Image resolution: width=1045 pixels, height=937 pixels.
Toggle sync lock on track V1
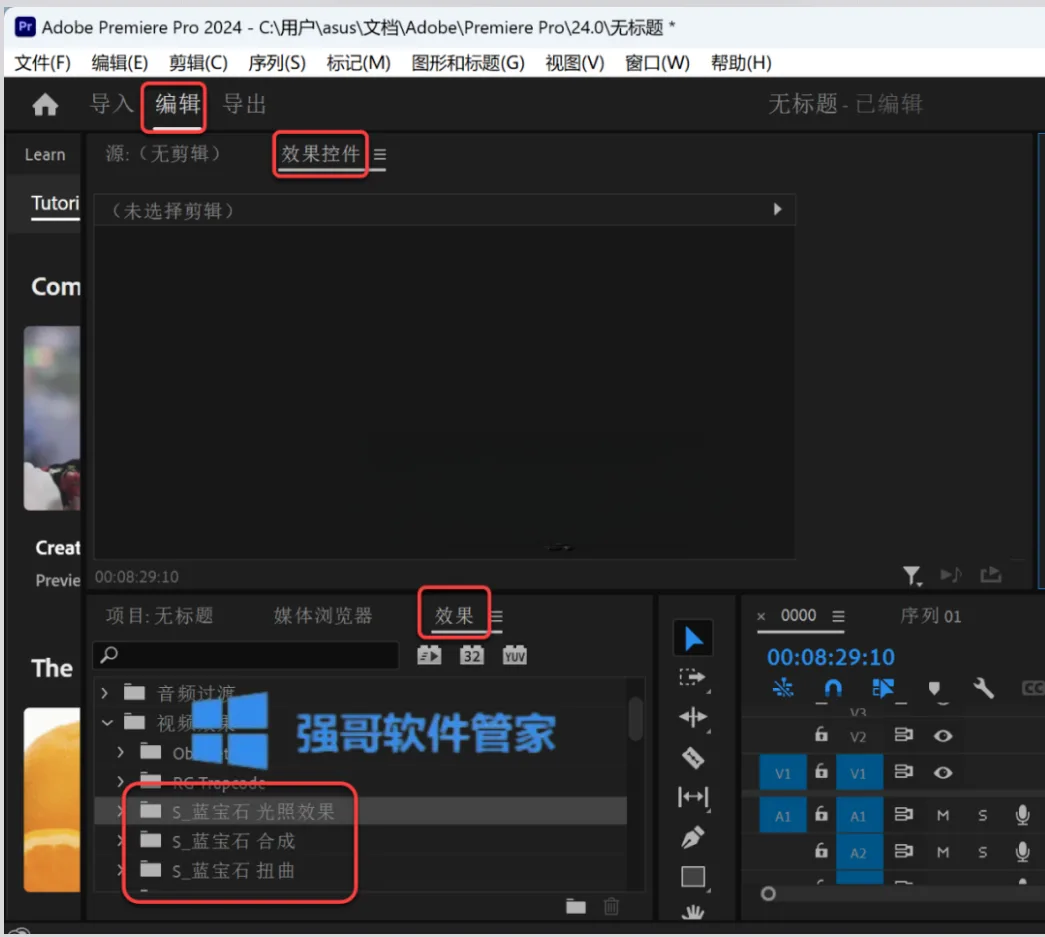point(904,772)
